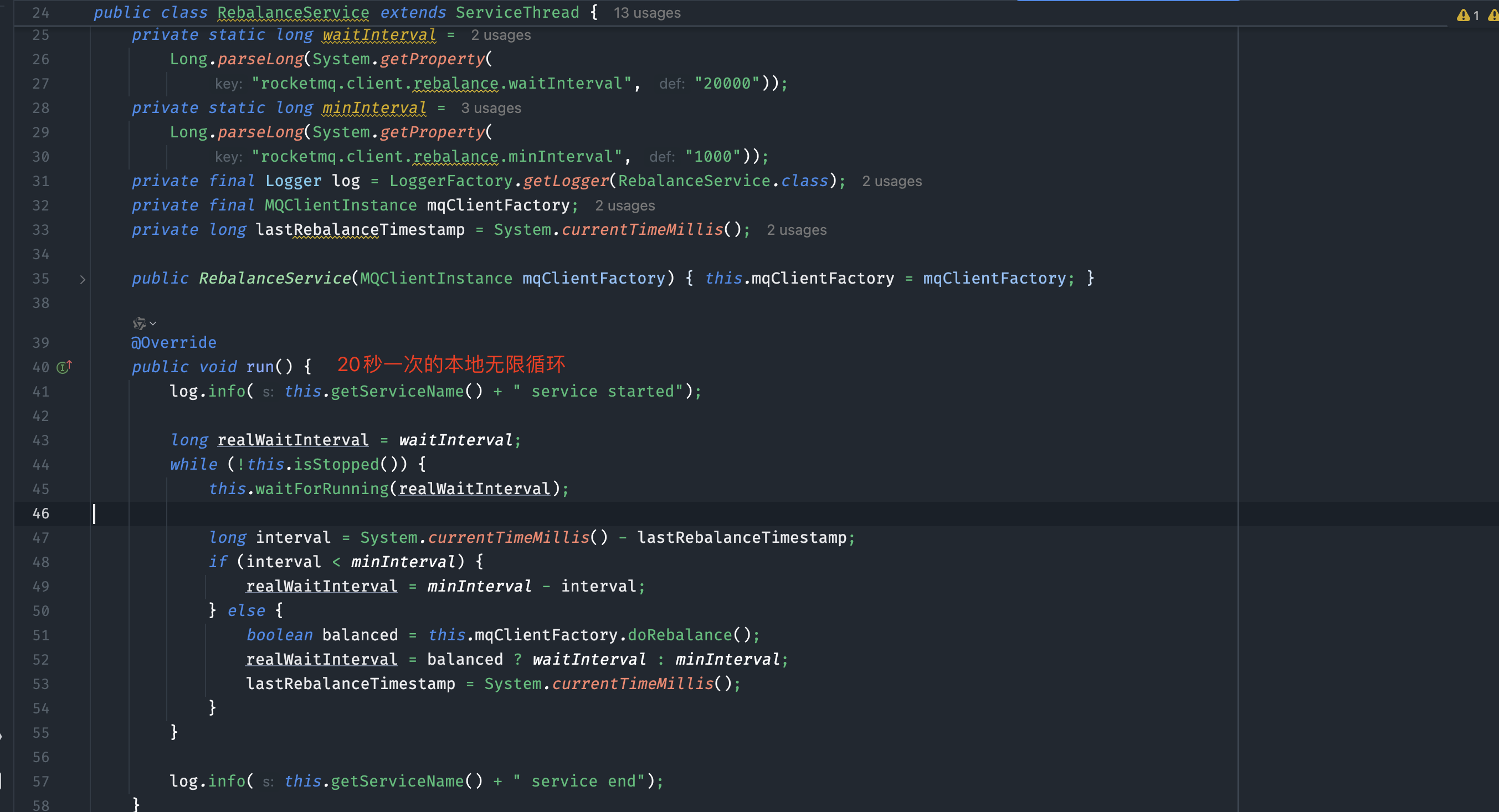Click getLogger method call on line 31
Screen dimensions: 1499x812
tap(566, 181)
